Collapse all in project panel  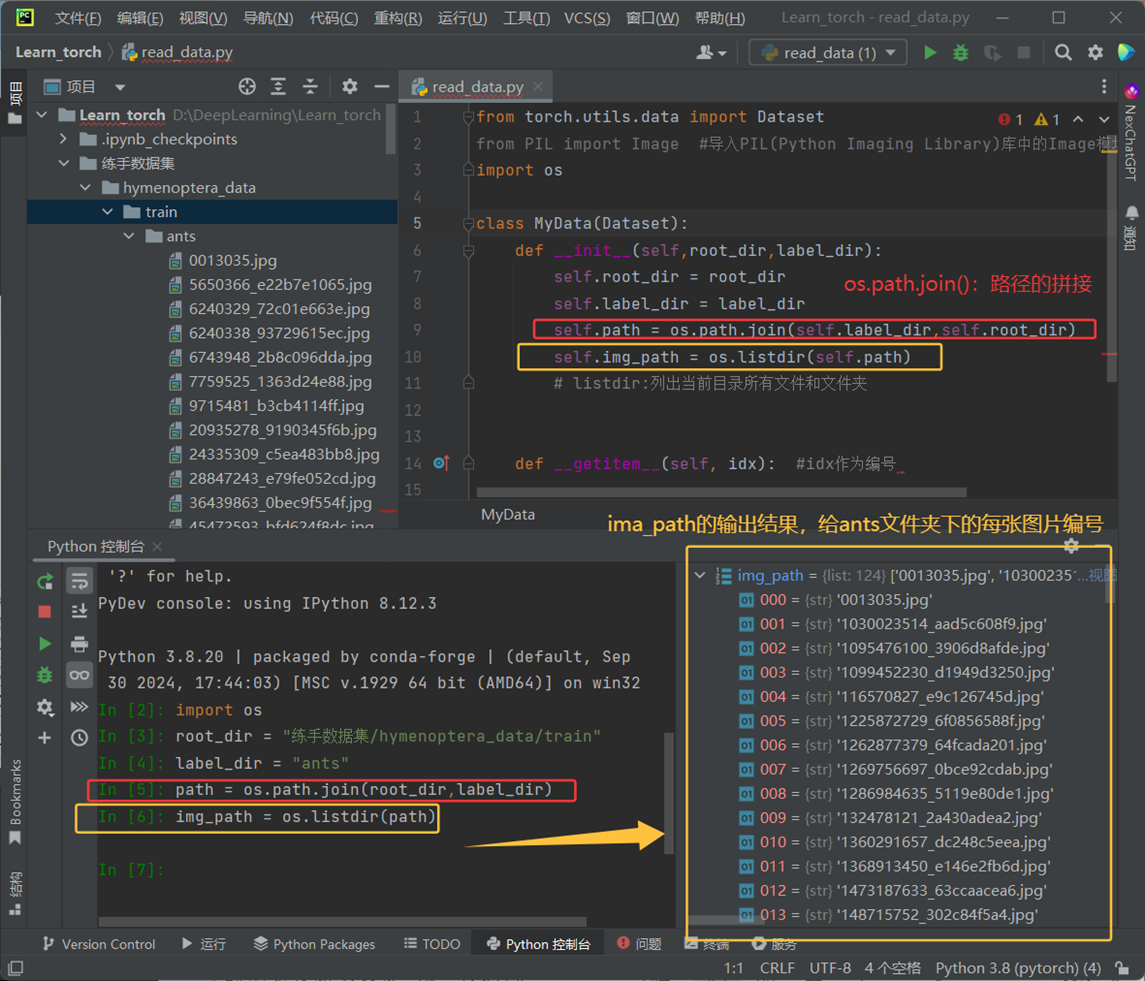point(310,87)
